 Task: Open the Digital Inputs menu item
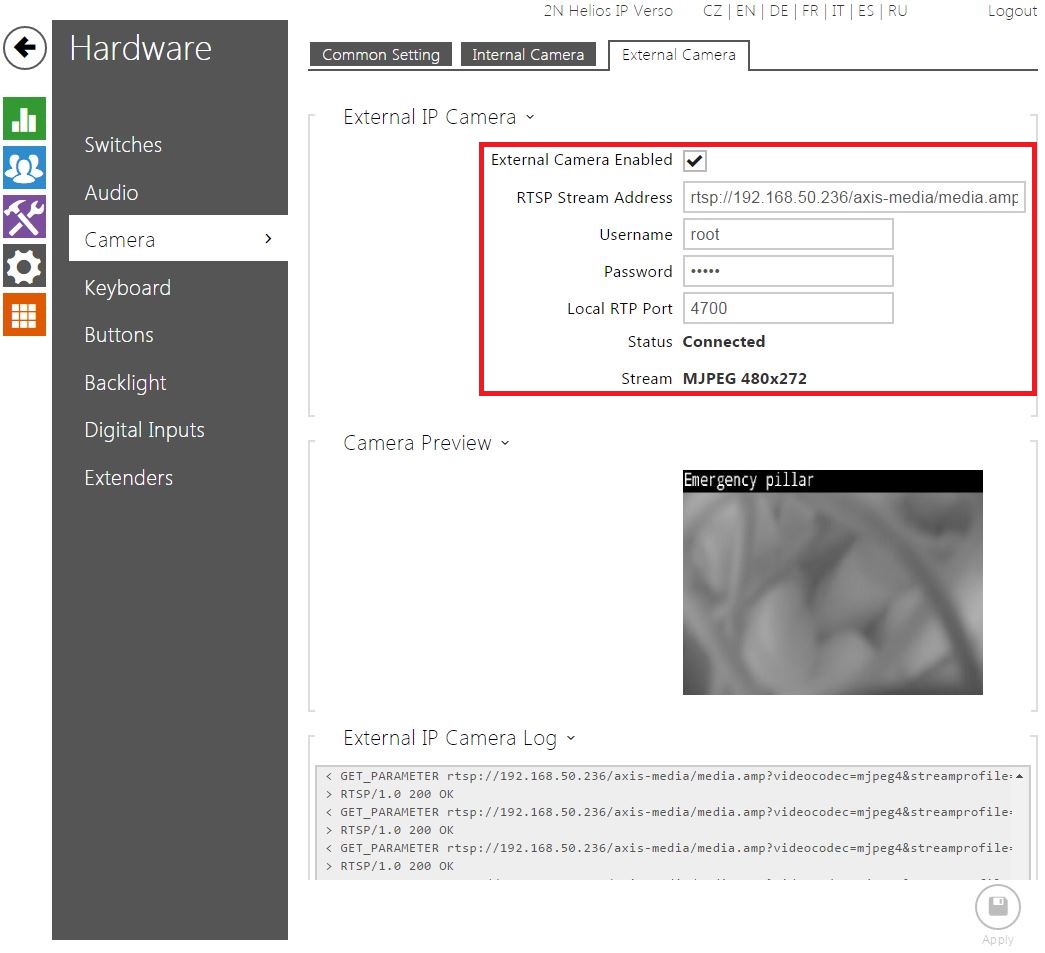click(144, 430)
